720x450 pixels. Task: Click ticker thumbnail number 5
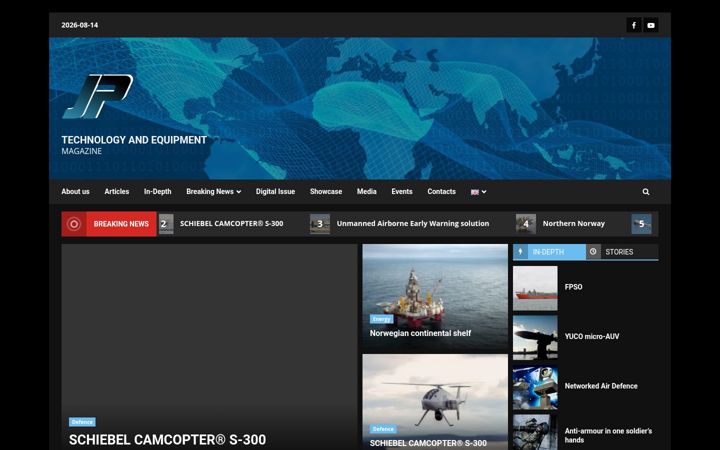(x=641, y=224)
